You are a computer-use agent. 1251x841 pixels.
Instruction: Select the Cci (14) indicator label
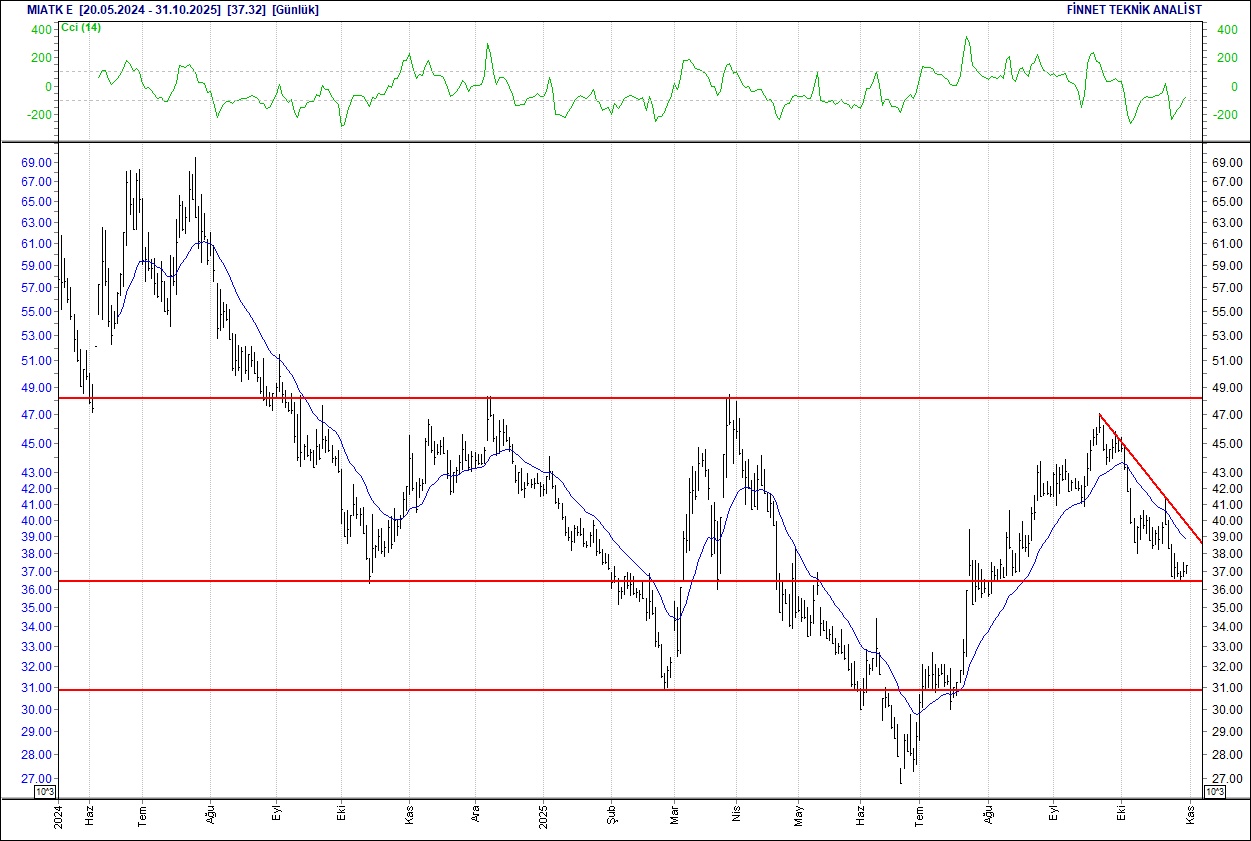[81, 27]
